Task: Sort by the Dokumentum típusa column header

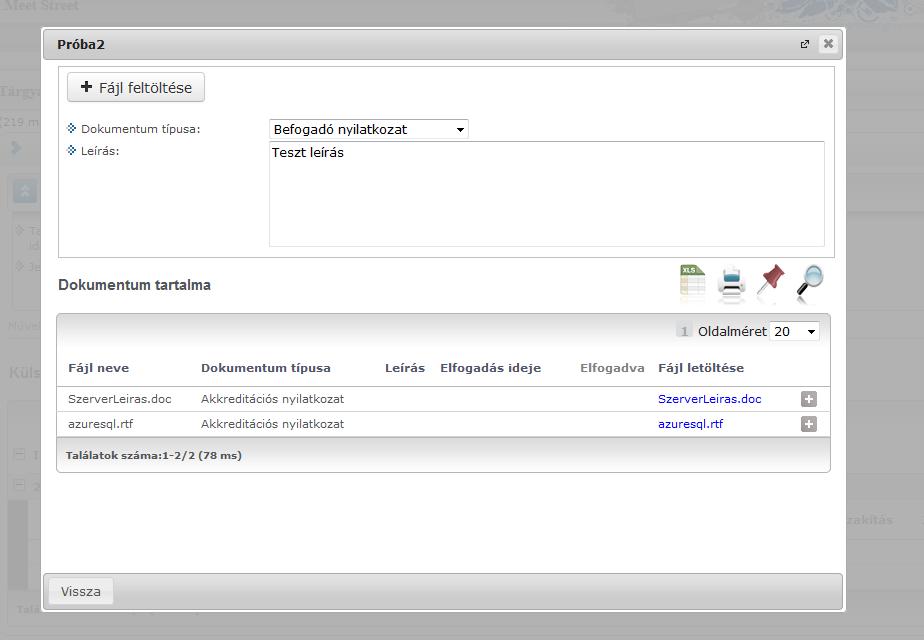Action: point(266,368)
